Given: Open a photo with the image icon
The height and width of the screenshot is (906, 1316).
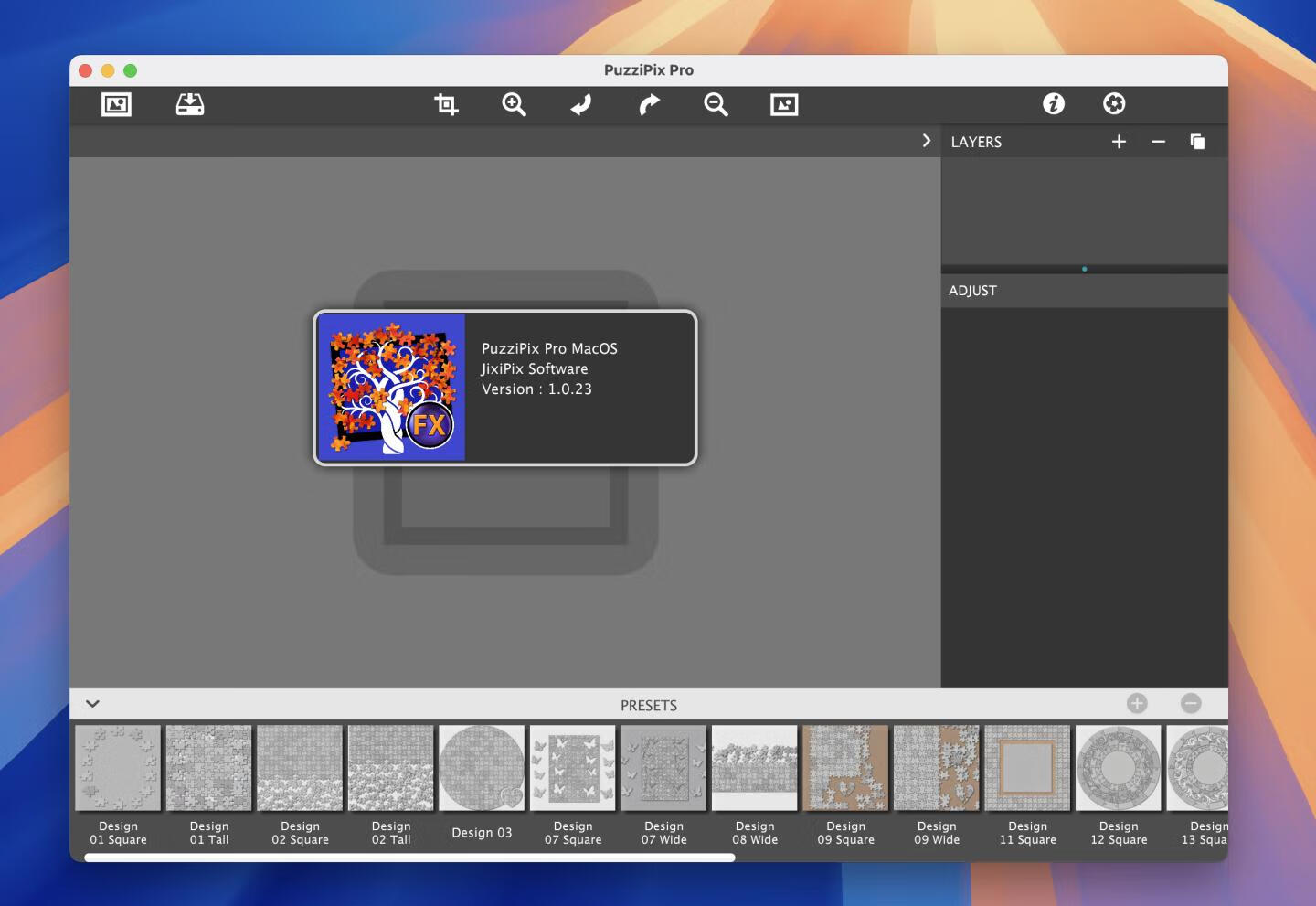Looking at the screenshot, I should [116, 104].
